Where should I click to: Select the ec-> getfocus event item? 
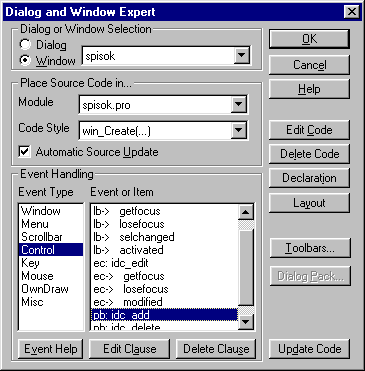[x=164, y=276]
